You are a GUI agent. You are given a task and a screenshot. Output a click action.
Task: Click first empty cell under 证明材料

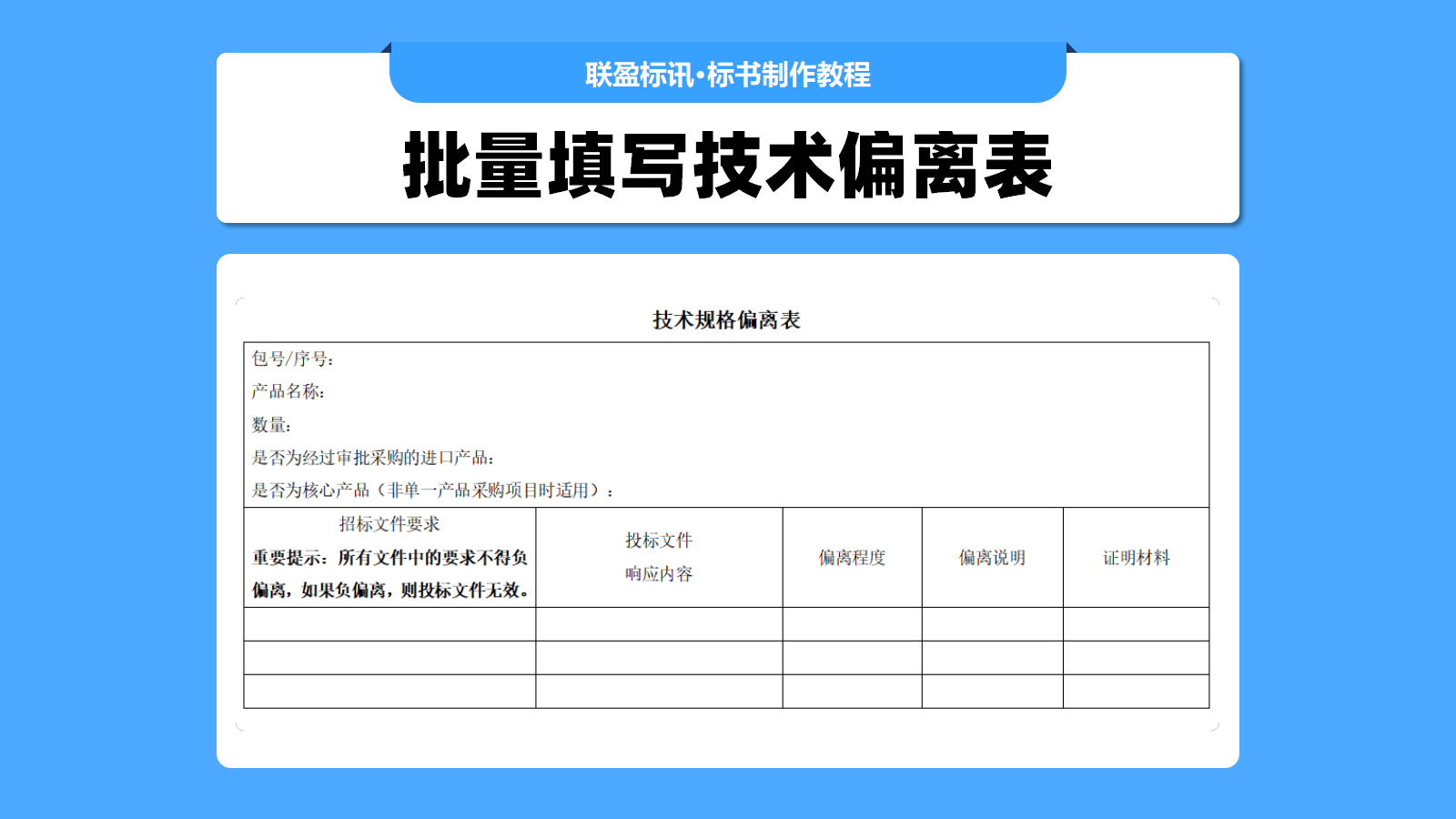[x=1137, y=624]
